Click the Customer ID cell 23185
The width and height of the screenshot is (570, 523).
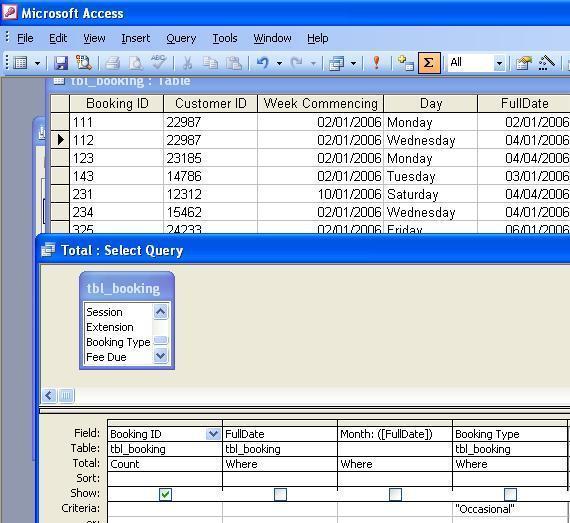210,158
